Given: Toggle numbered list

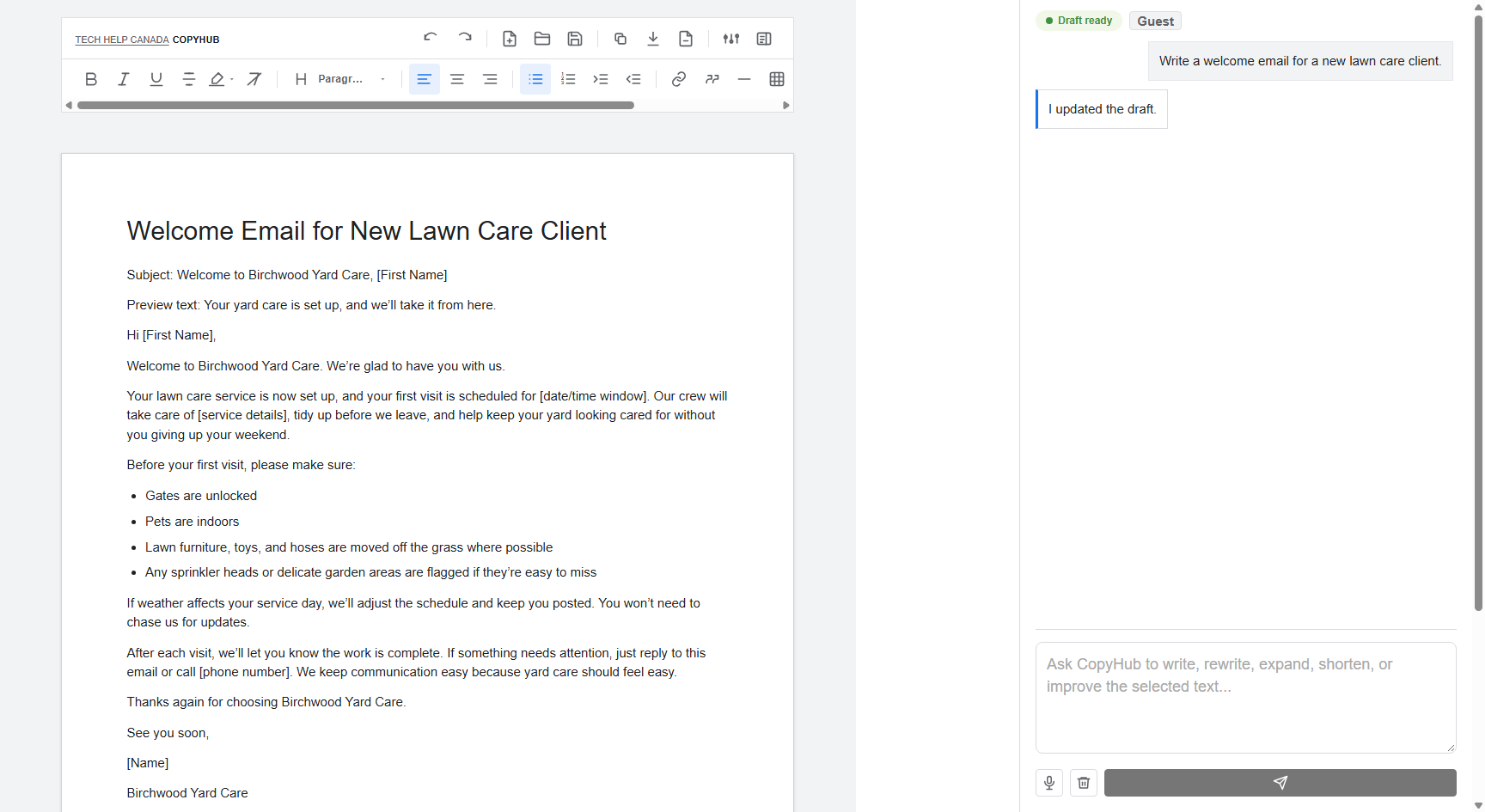Looking at the screenshot, I should 568,79.
